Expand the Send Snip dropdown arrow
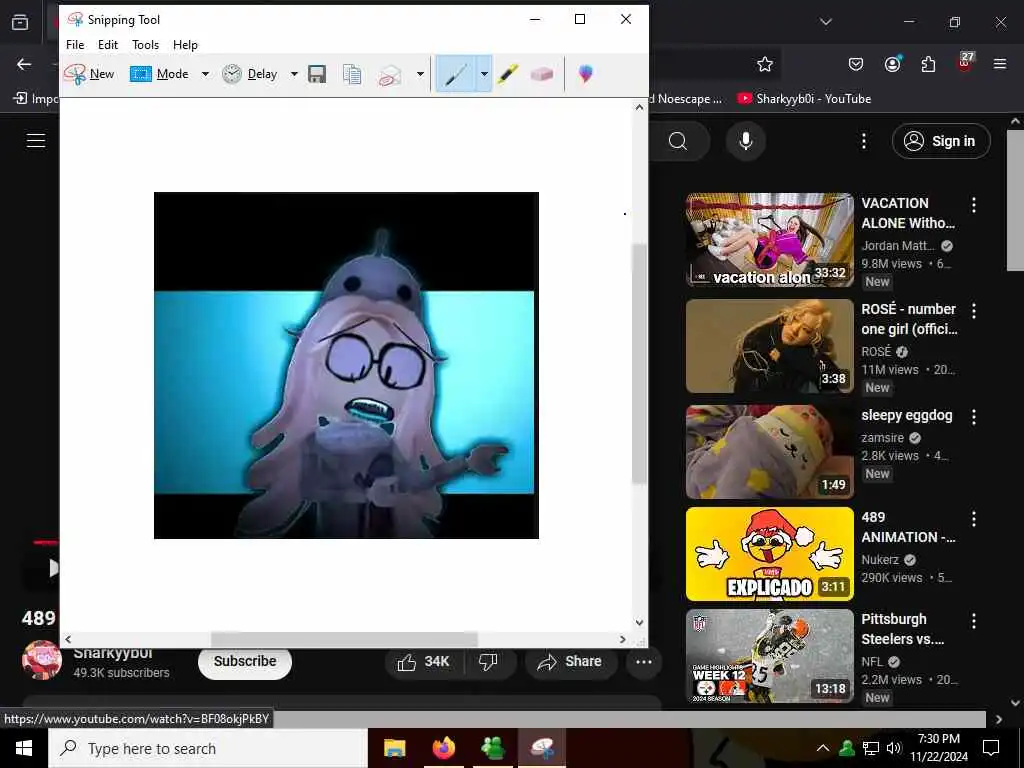1024x768 pixels. (420, 74)
